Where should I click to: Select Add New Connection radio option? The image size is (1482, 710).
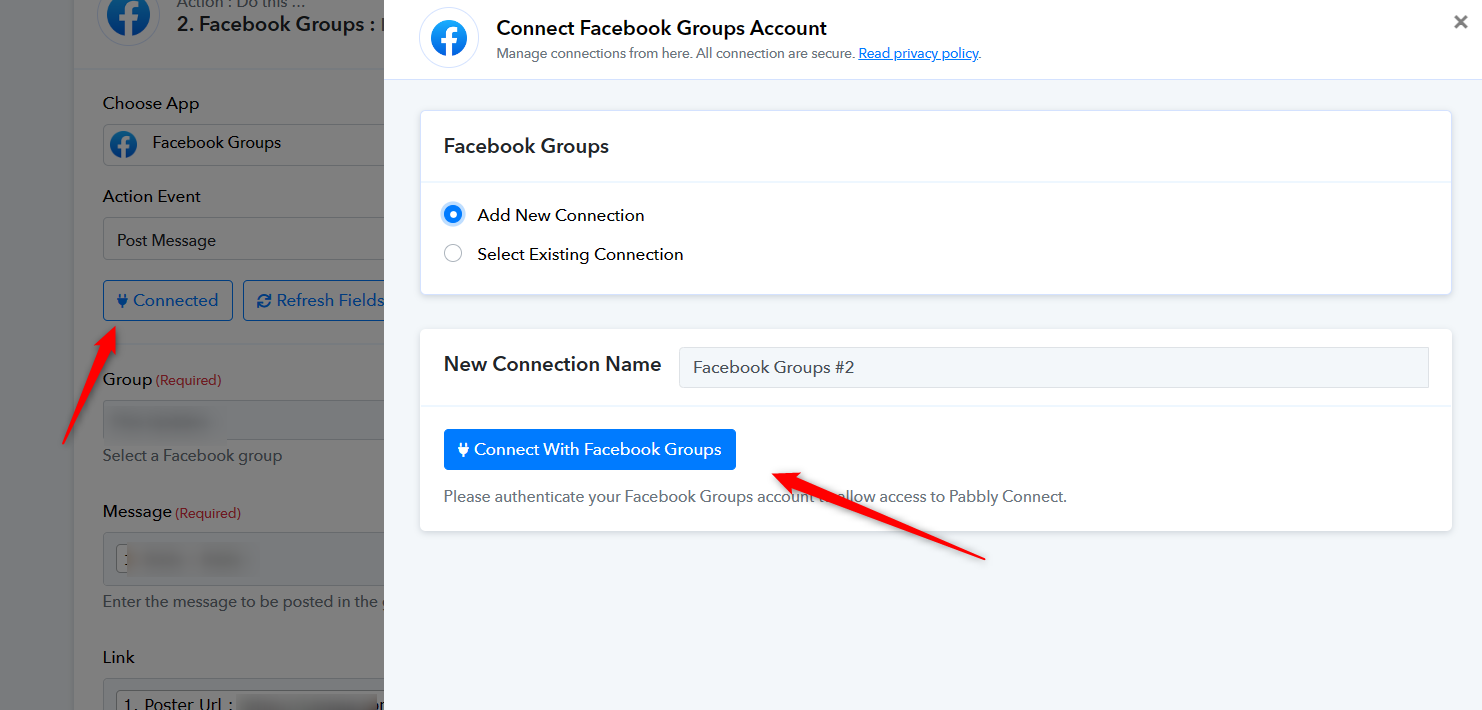coord(453,214)
